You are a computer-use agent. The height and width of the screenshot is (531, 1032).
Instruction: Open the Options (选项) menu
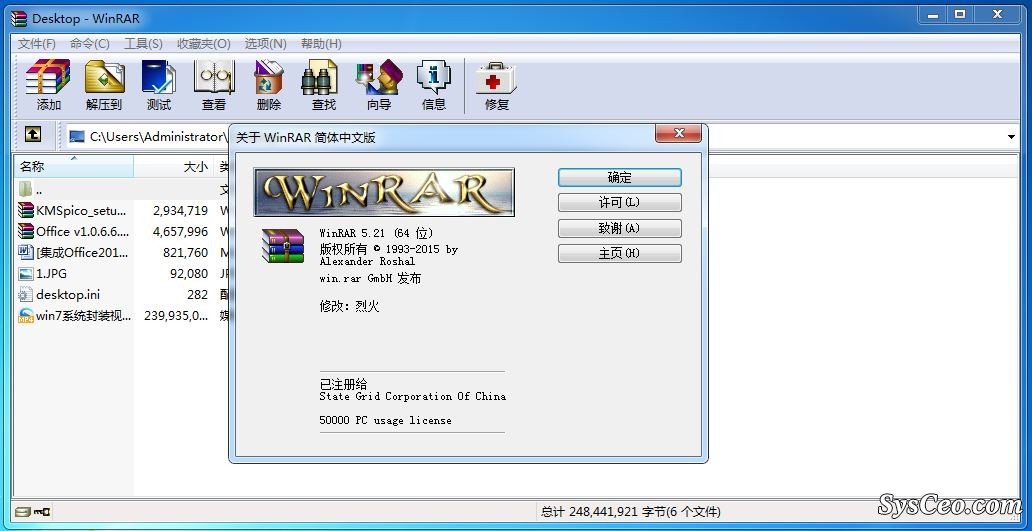coord(265,43)
